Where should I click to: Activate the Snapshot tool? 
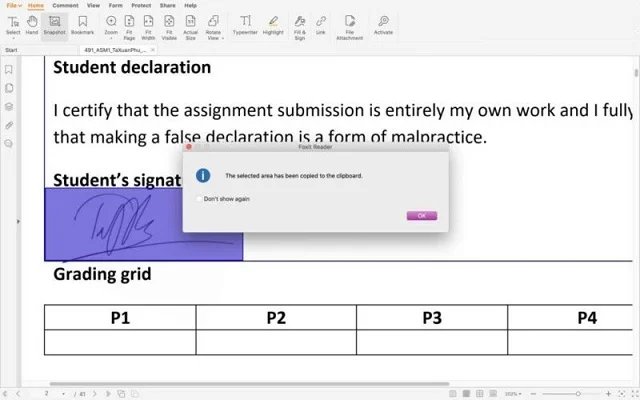point(54,25)
